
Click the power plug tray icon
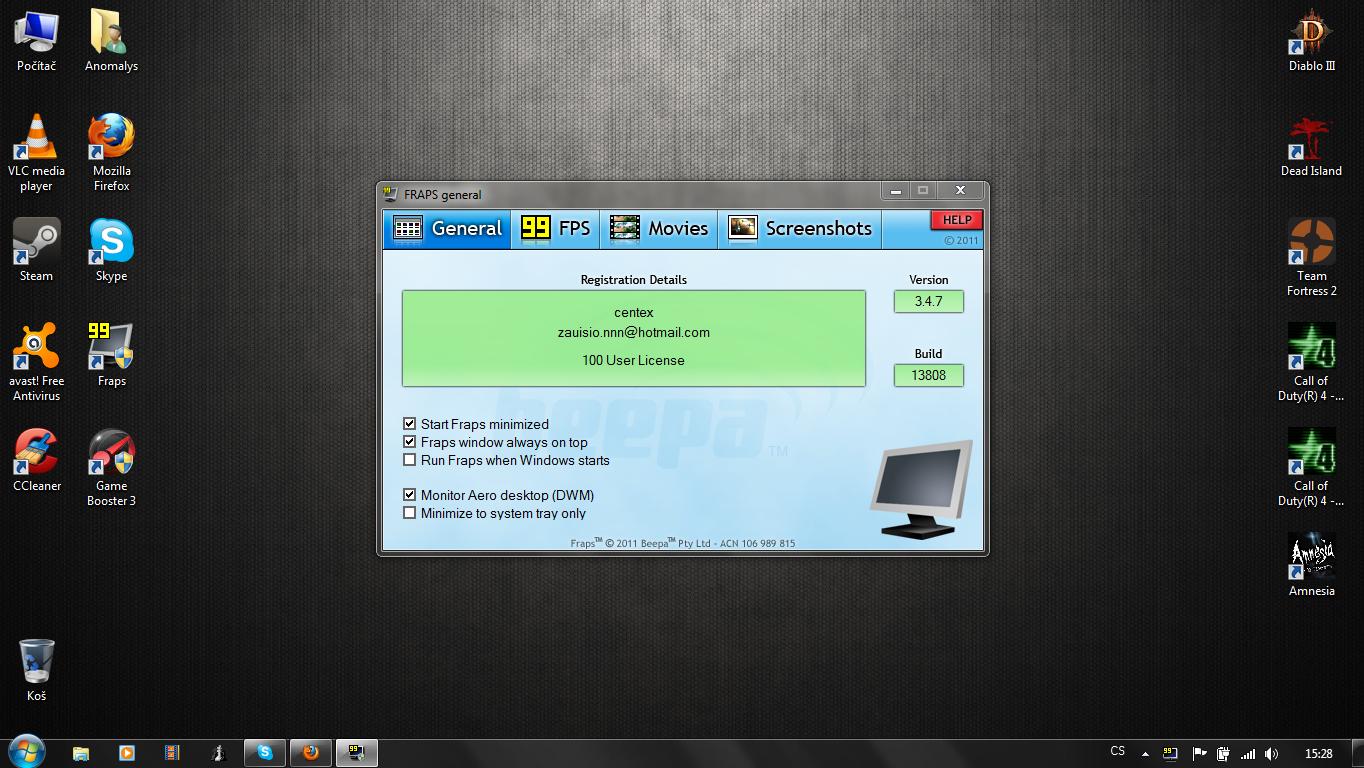pos(1222,754)
